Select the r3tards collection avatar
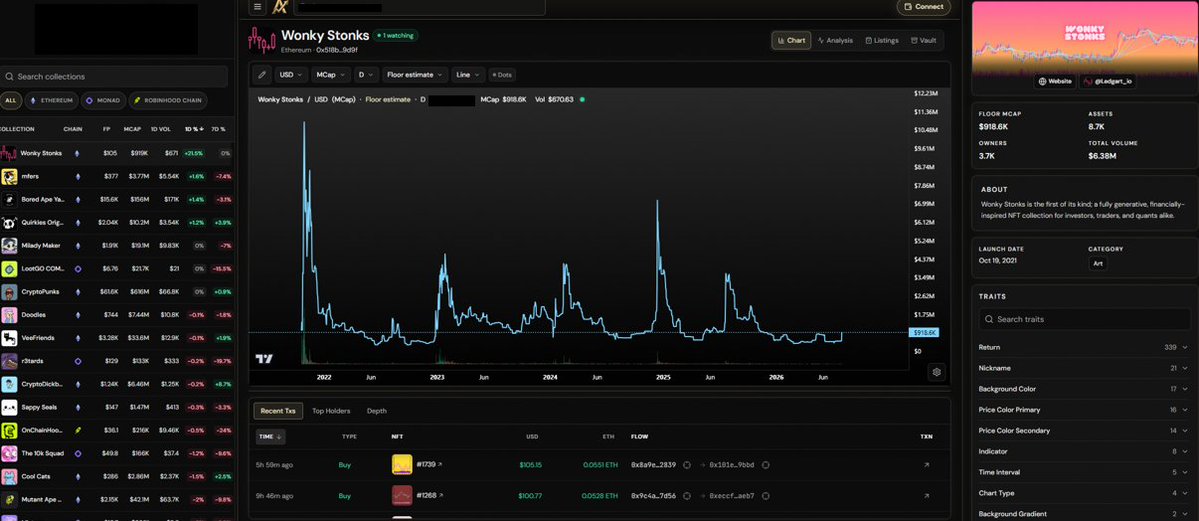 pyautogui.click(x=9, y=361)
